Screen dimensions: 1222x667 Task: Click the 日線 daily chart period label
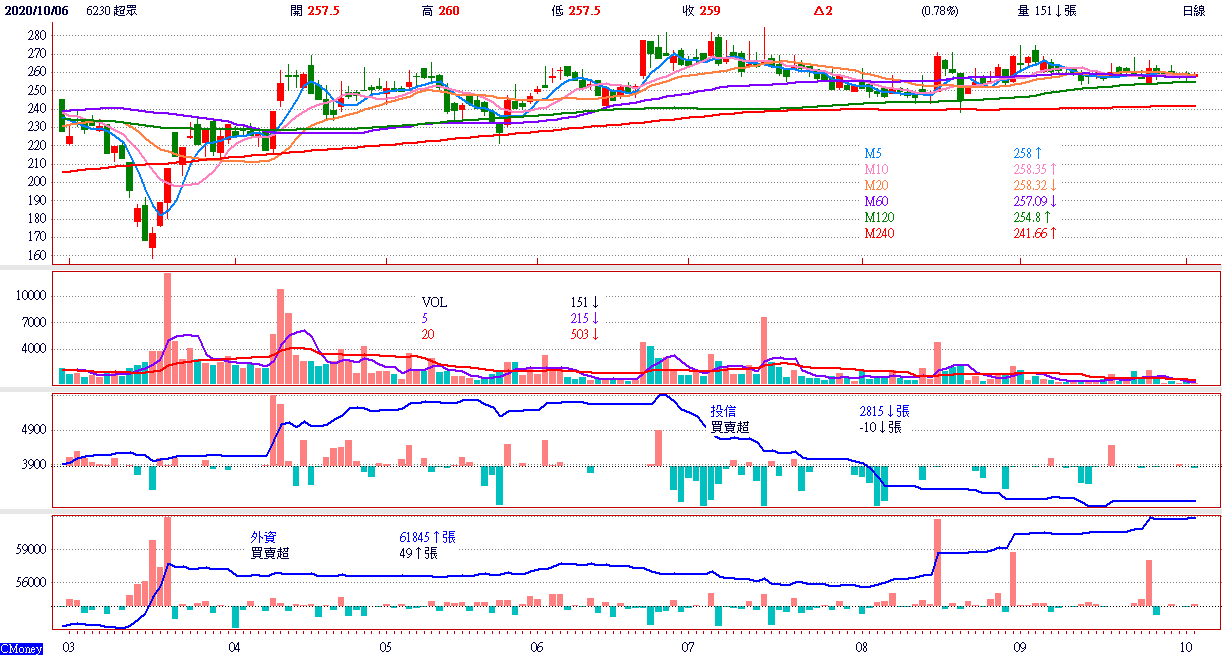coord(1193,11)
